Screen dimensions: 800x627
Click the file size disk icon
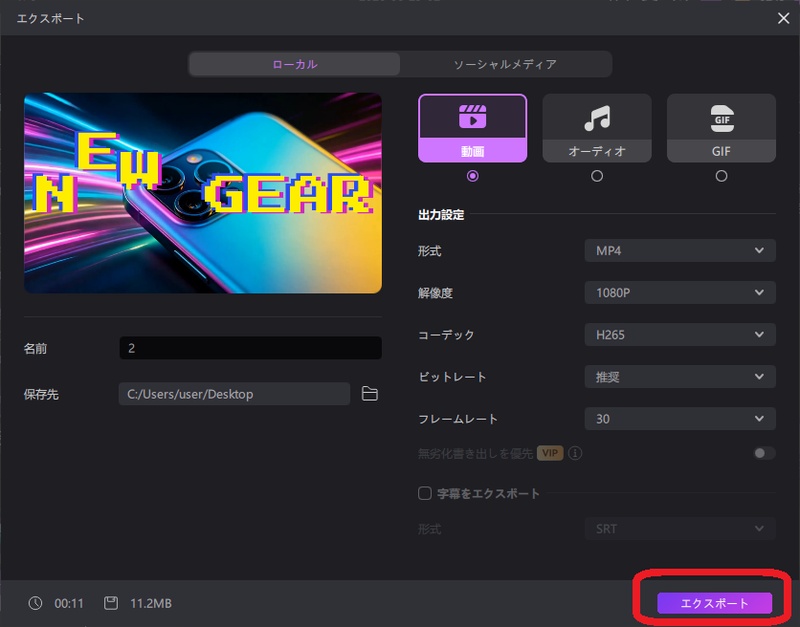pyautogui.click(x=111, y=603)
